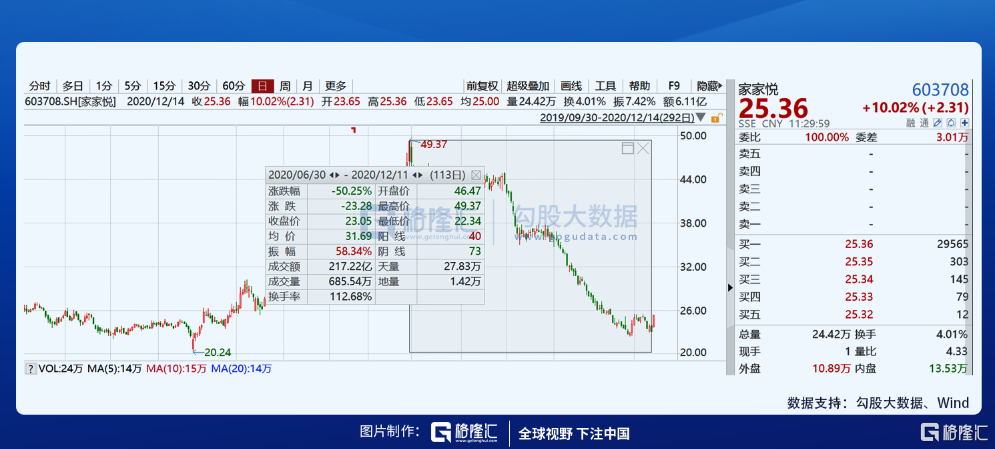Open the 更多 more periods menu
This screenshot has width=995, height=449.
click(x=336, y=86)
